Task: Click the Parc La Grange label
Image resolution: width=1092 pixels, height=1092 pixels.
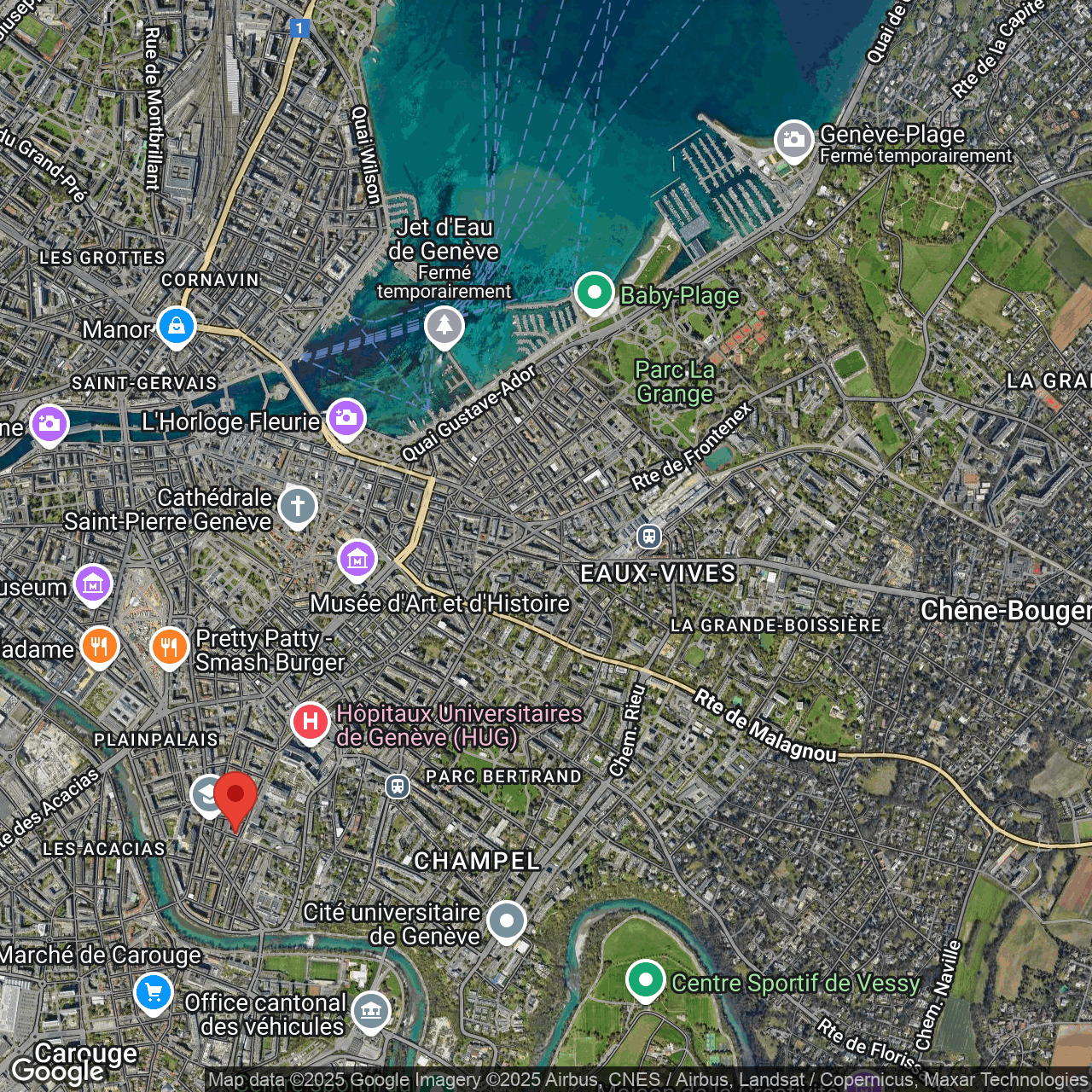Action: 675,381
